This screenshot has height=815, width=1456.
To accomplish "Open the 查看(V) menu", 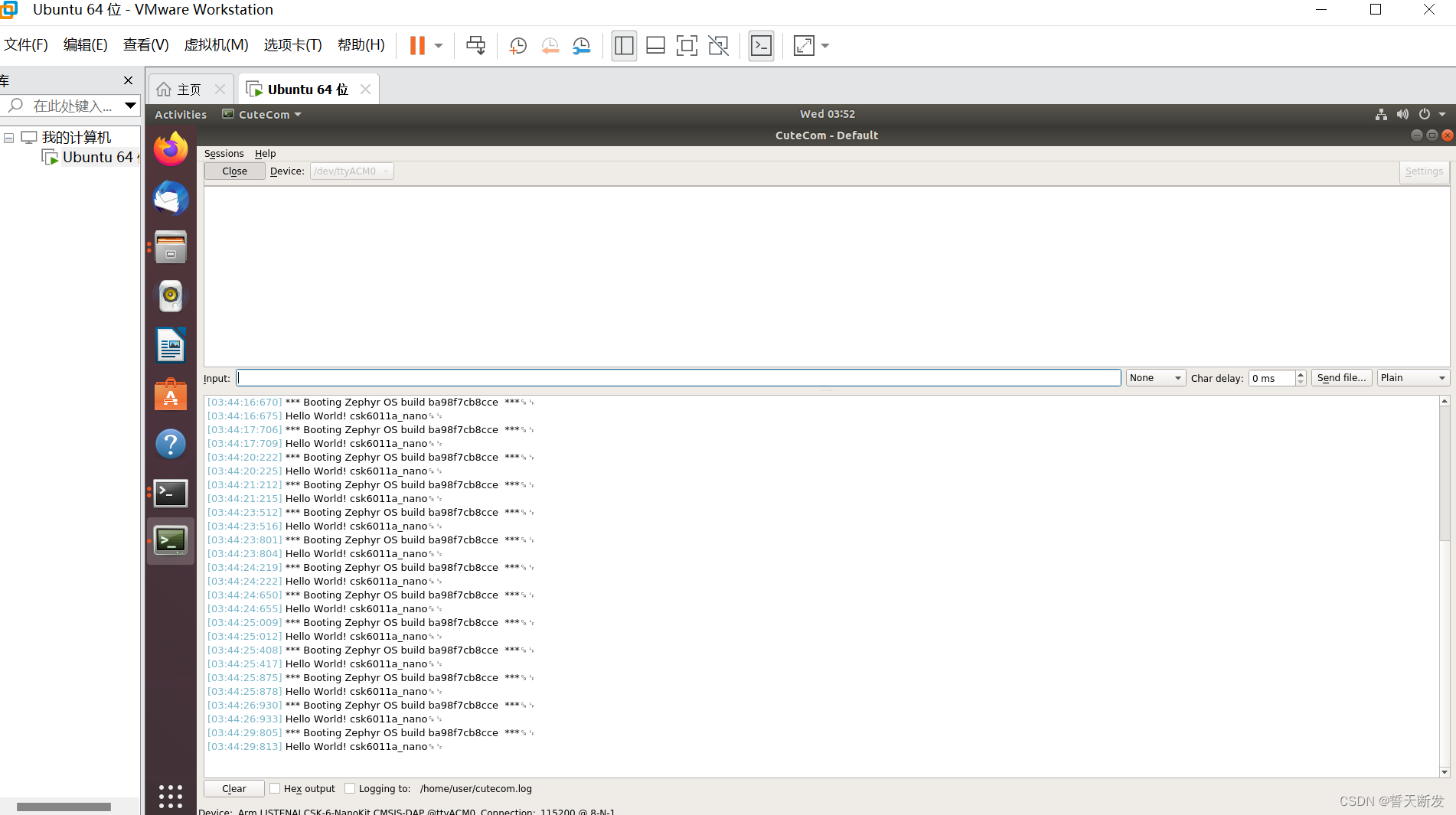I will pyautogui.click(x=146, y=45).
